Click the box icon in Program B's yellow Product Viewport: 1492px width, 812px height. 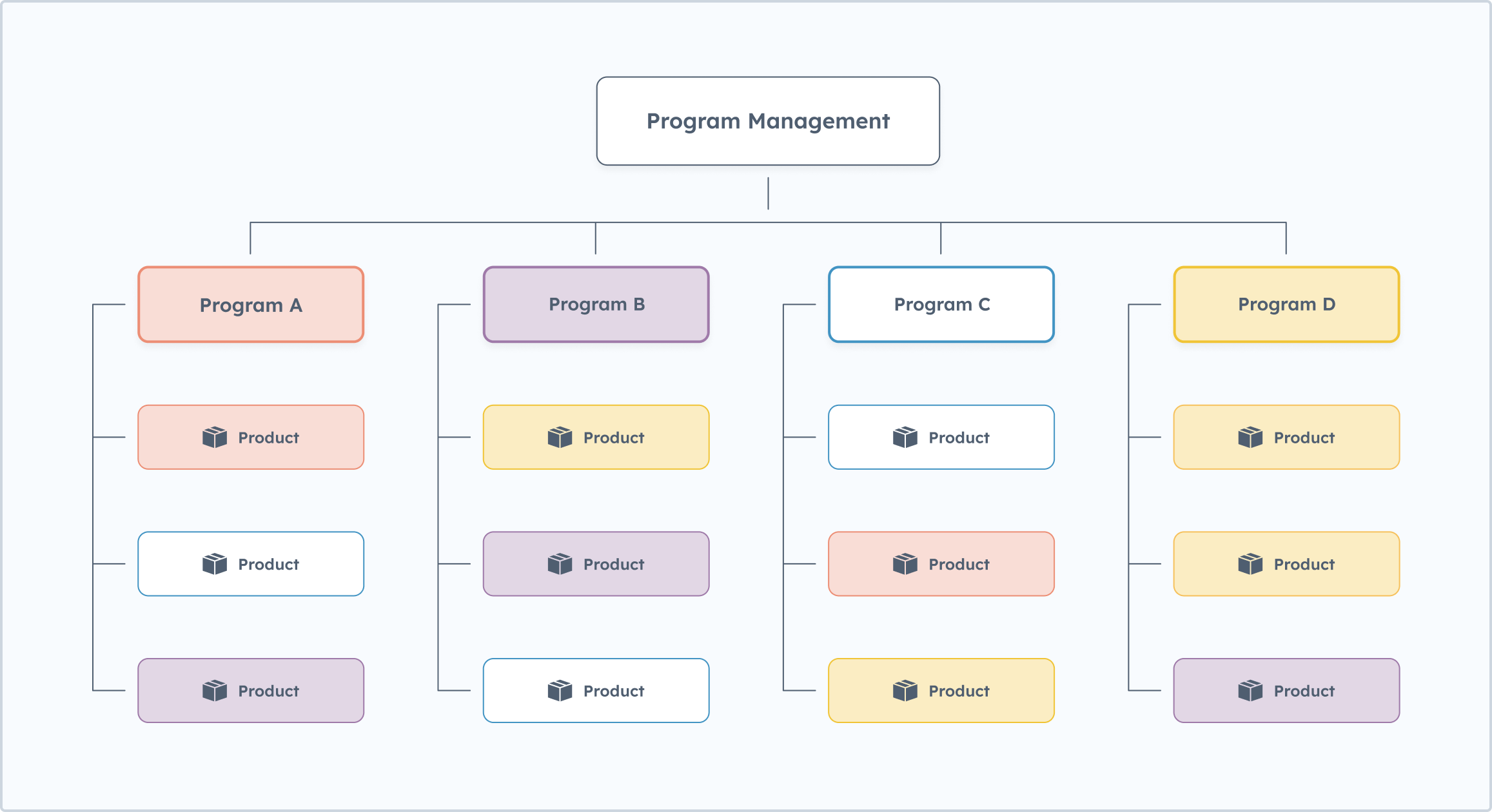tap(560, 438)
